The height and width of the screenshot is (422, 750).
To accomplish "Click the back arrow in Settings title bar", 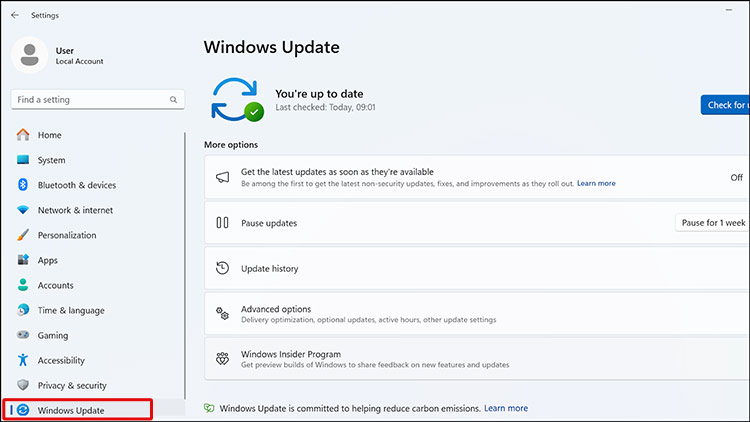I will coord(14,15).
